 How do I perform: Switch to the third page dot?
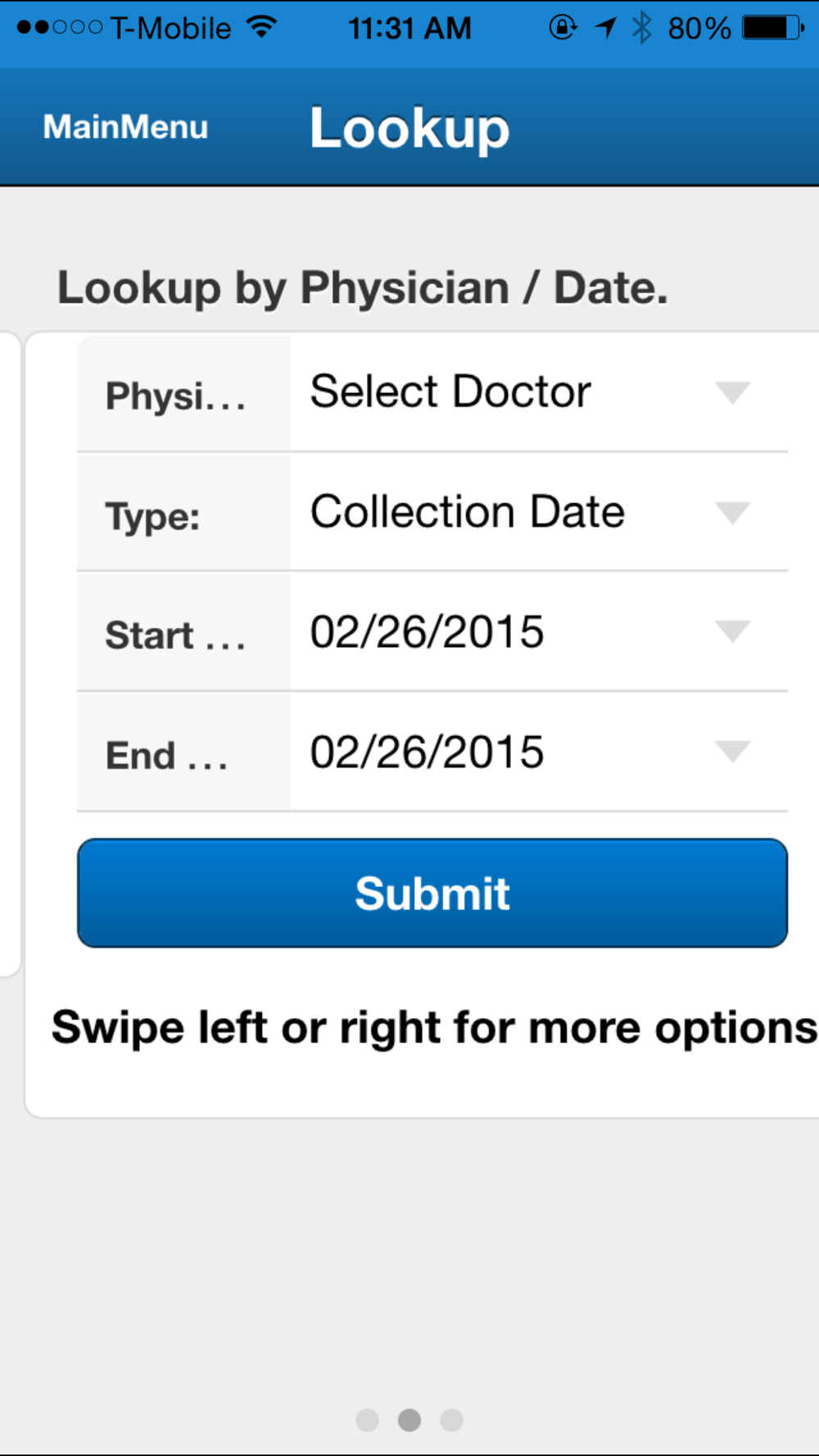[x=451, y=1420]
